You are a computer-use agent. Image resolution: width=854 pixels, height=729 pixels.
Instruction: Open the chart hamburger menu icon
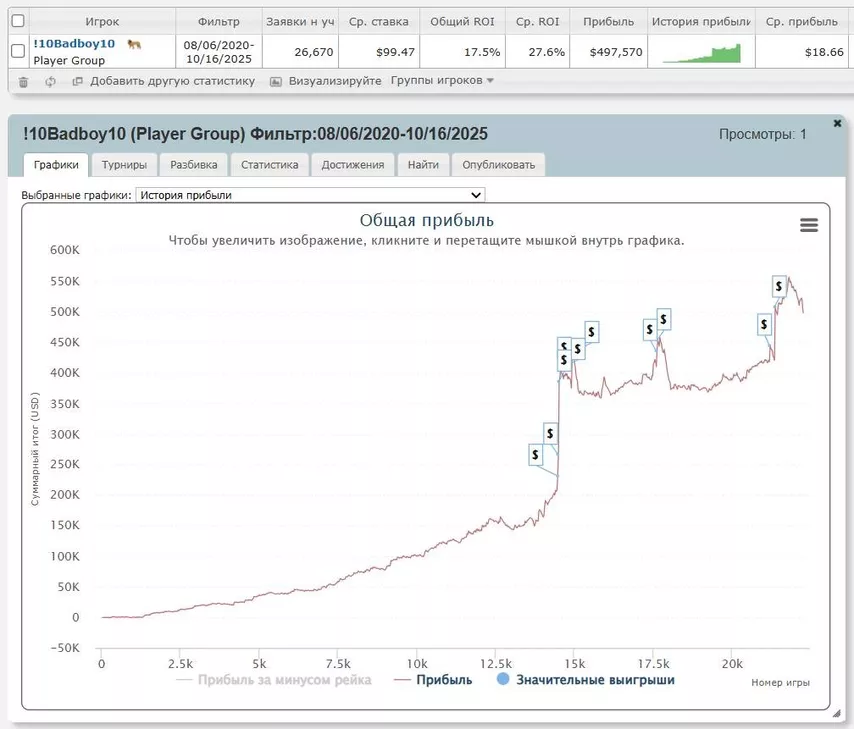[x=809, y=226]
